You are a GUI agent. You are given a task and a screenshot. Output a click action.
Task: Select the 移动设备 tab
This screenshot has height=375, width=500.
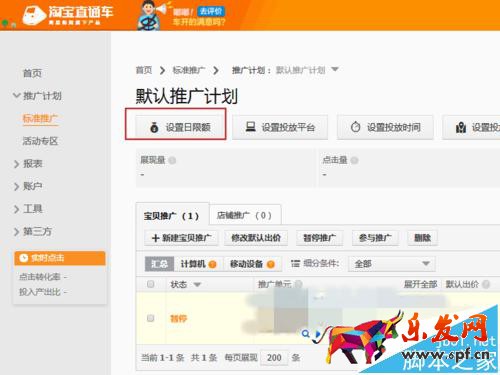pos(252,264)
